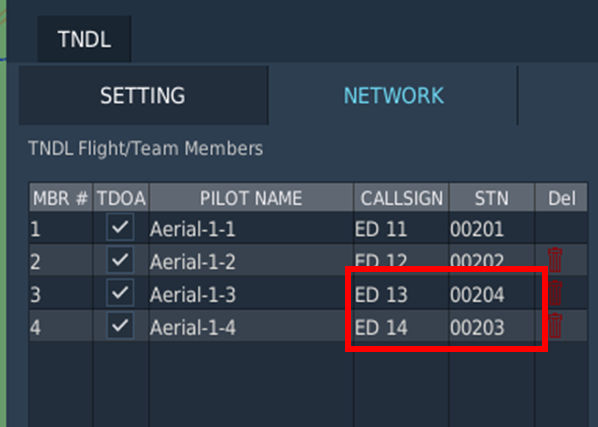Click the MBR # column header

tap(61, 198)
